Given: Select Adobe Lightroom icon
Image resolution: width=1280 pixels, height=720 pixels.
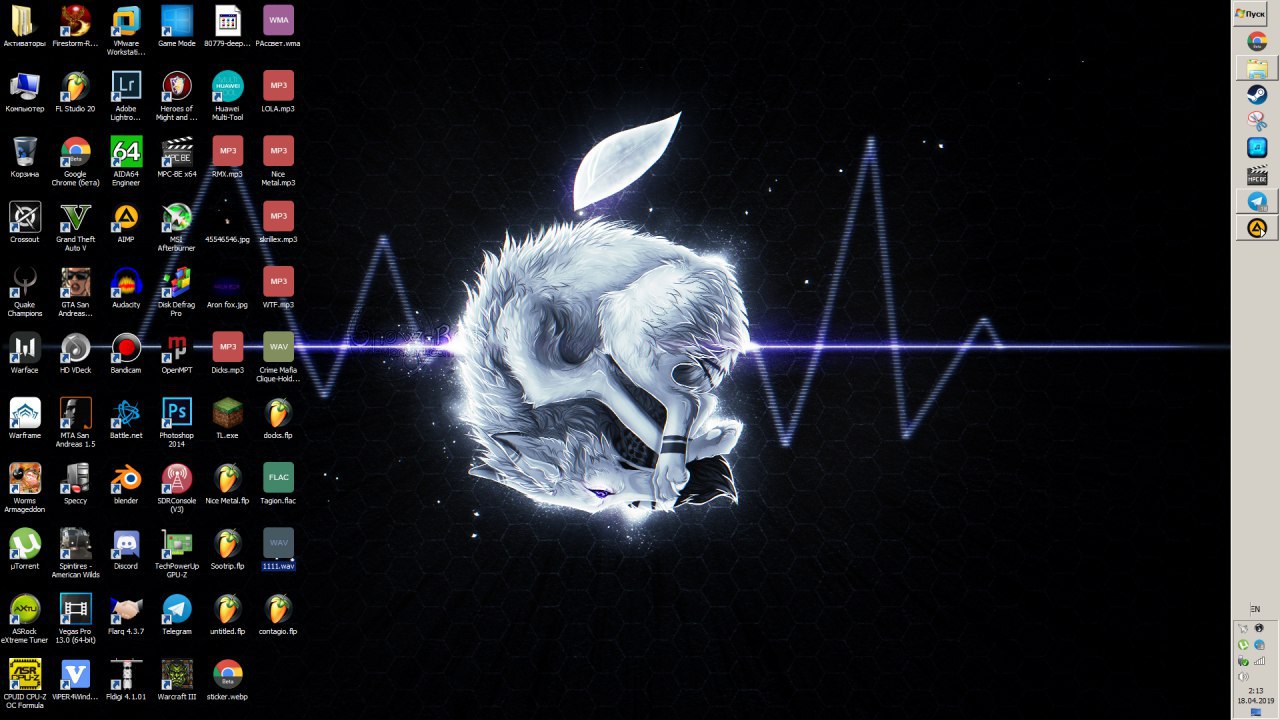Looking at the screenshot, I should [126, 95].
